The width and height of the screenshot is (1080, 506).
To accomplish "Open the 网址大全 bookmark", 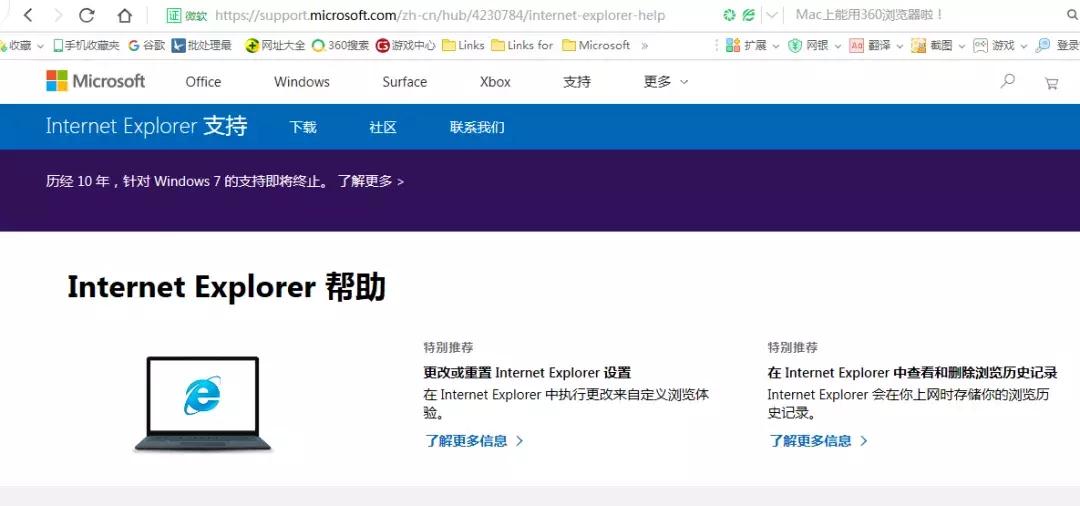I will 275,45.
